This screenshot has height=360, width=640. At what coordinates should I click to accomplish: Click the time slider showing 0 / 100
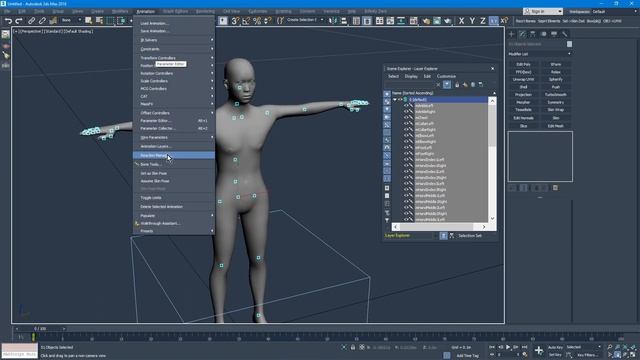coord(40,329)
